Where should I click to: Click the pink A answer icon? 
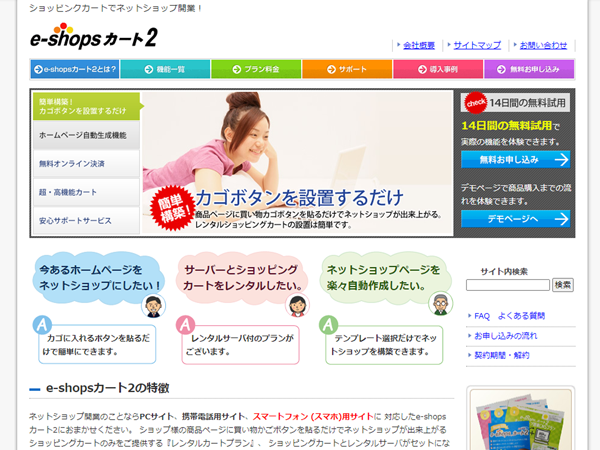185,325
